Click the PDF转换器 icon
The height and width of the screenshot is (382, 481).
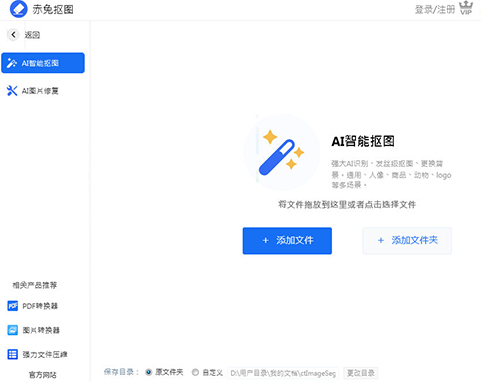(x=13, y=306)
